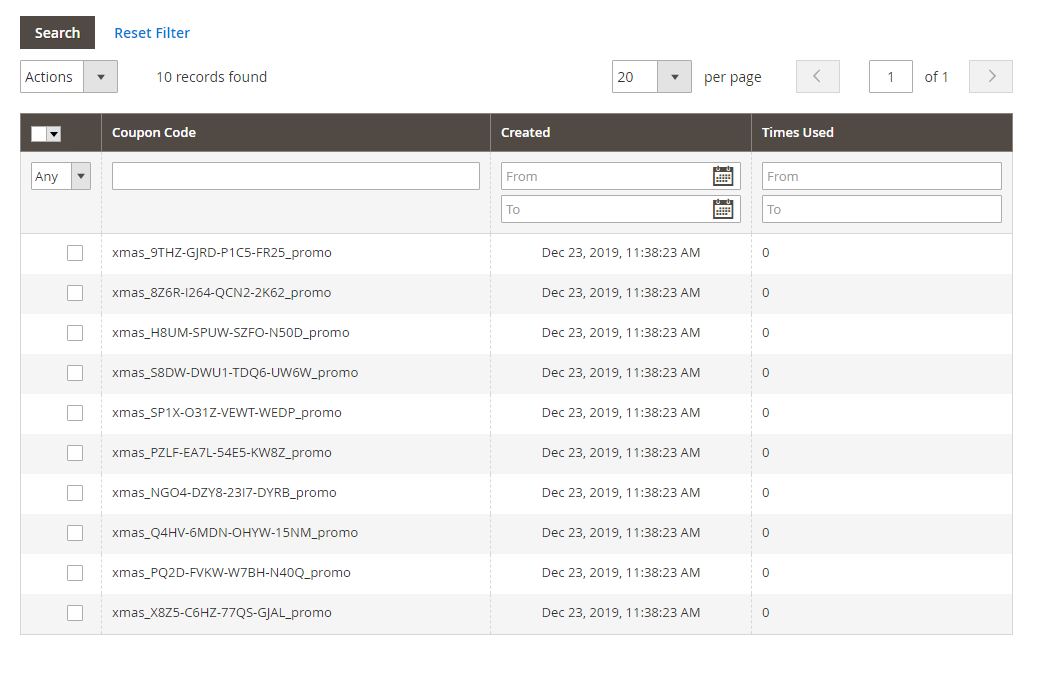Tick checkbox for xmas_9THZ-GJRD-P1C5-FR25_promo
Viewport: 1039px width, 684px height.
coord(75,253)
